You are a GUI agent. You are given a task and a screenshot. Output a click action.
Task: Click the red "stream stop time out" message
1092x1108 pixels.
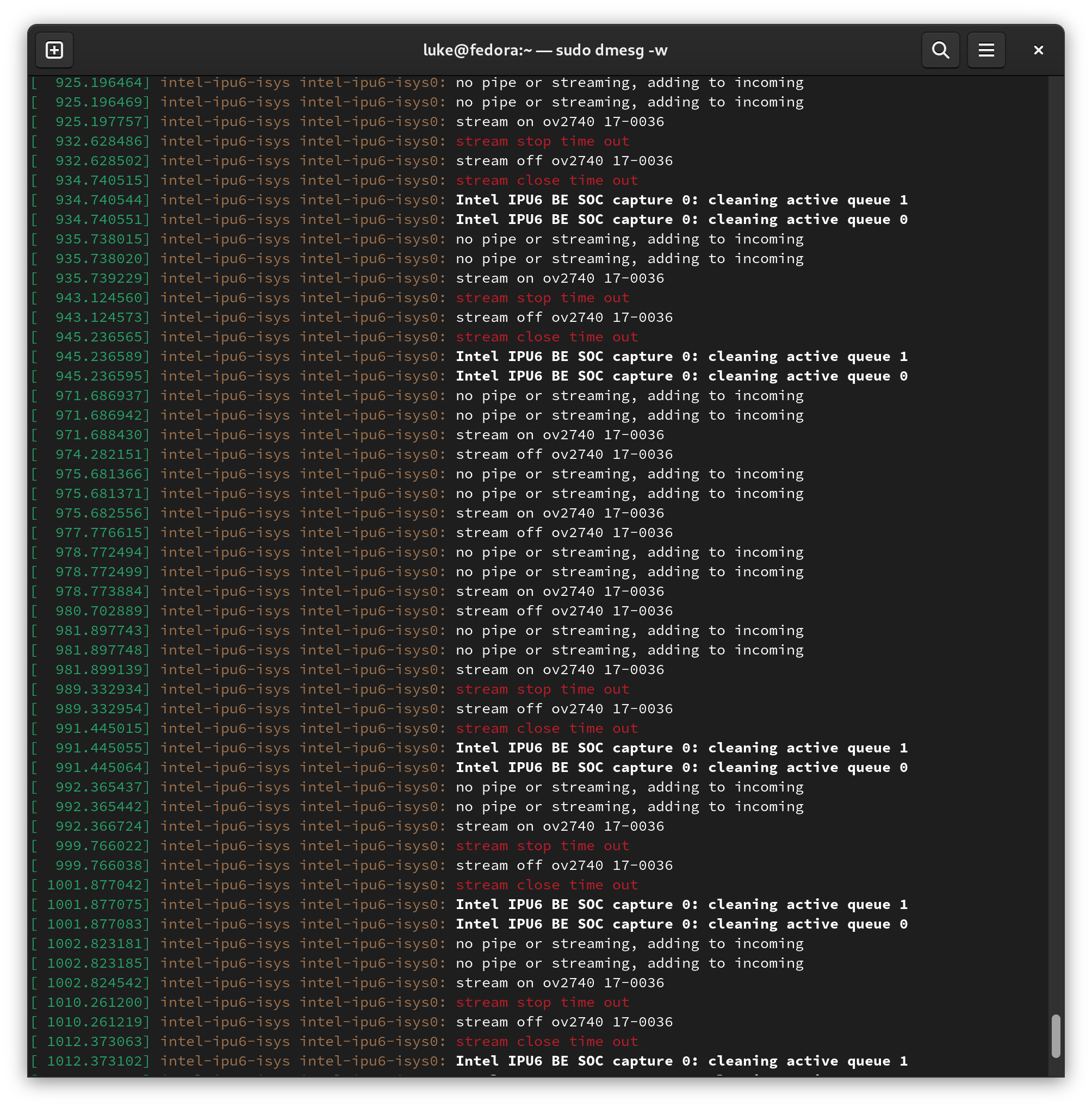point(542,141)
